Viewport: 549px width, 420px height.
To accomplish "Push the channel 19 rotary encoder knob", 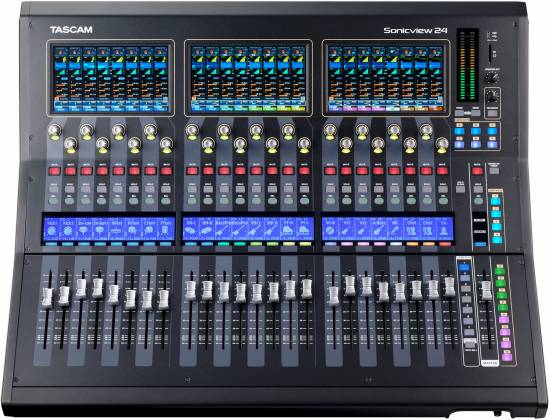I will coord(362,130).
